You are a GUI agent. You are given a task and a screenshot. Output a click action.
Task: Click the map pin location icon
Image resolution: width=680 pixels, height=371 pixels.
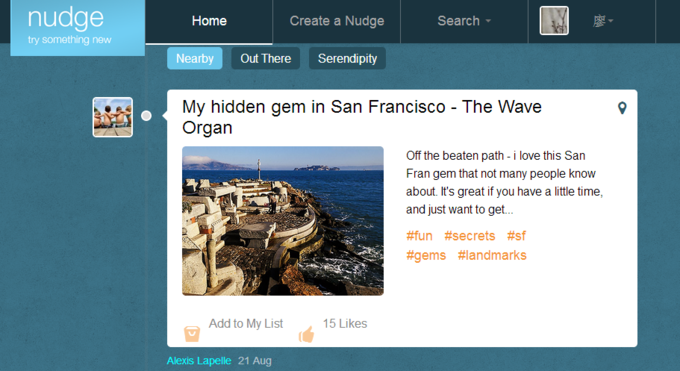pyautogui.click(x=622, y=108)
